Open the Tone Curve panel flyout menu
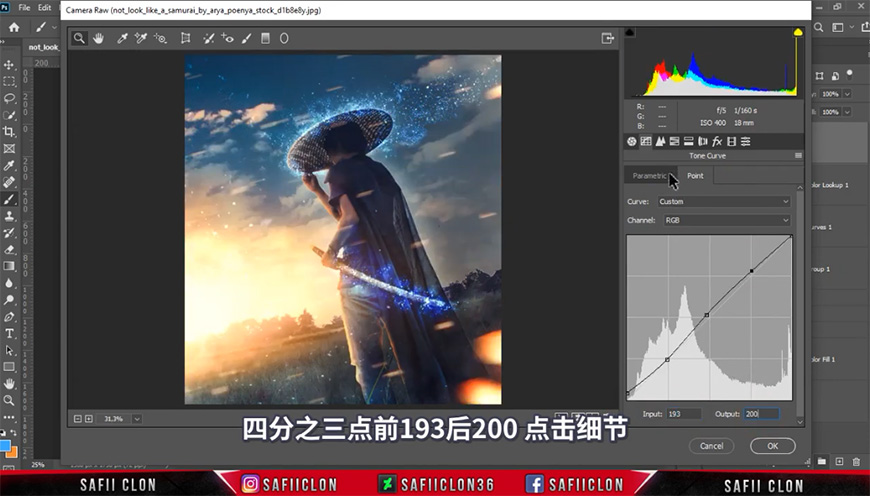Screen dimensions: 870x496 point(798,156)
